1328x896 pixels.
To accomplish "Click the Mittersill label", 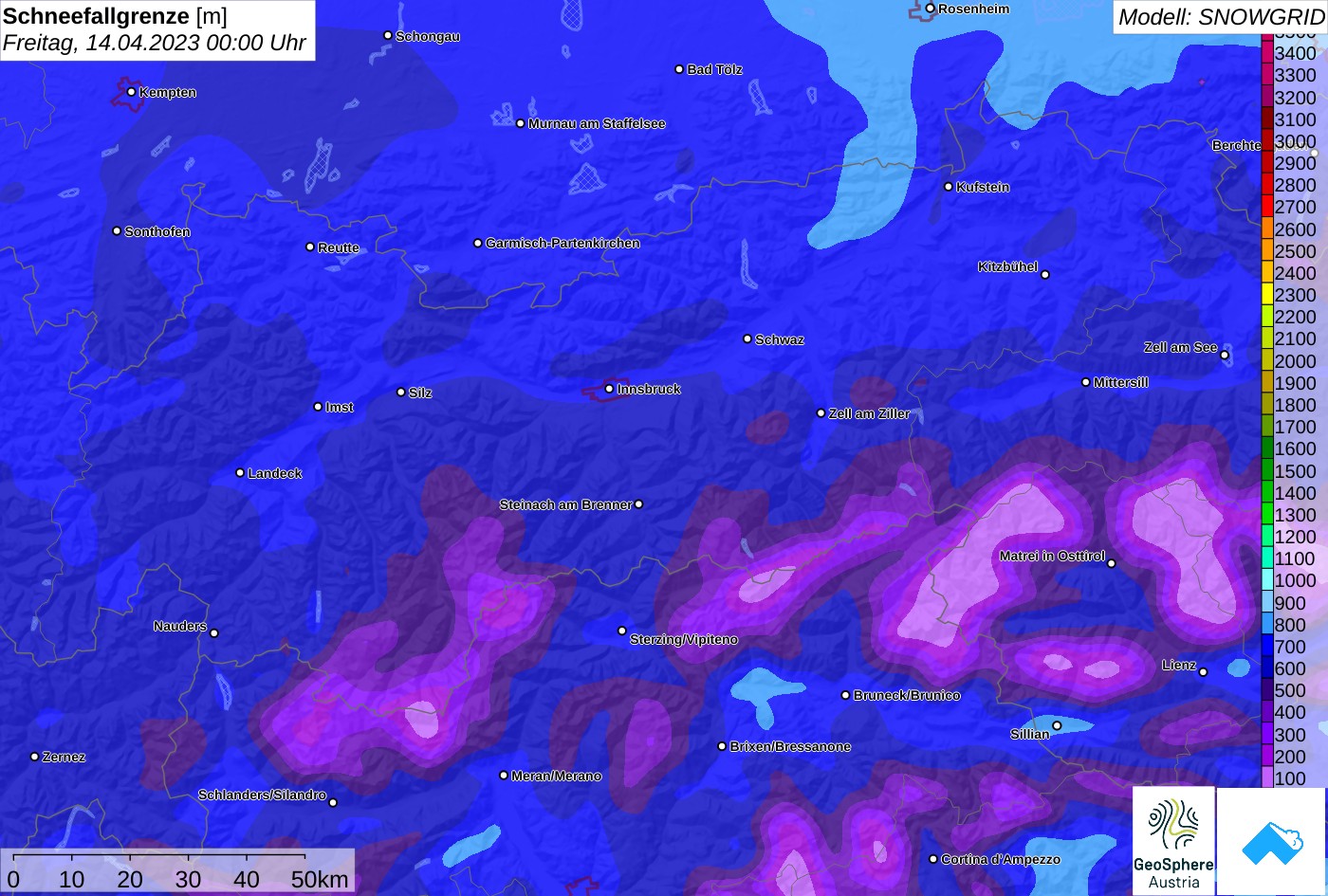I will coord(1120,382).
